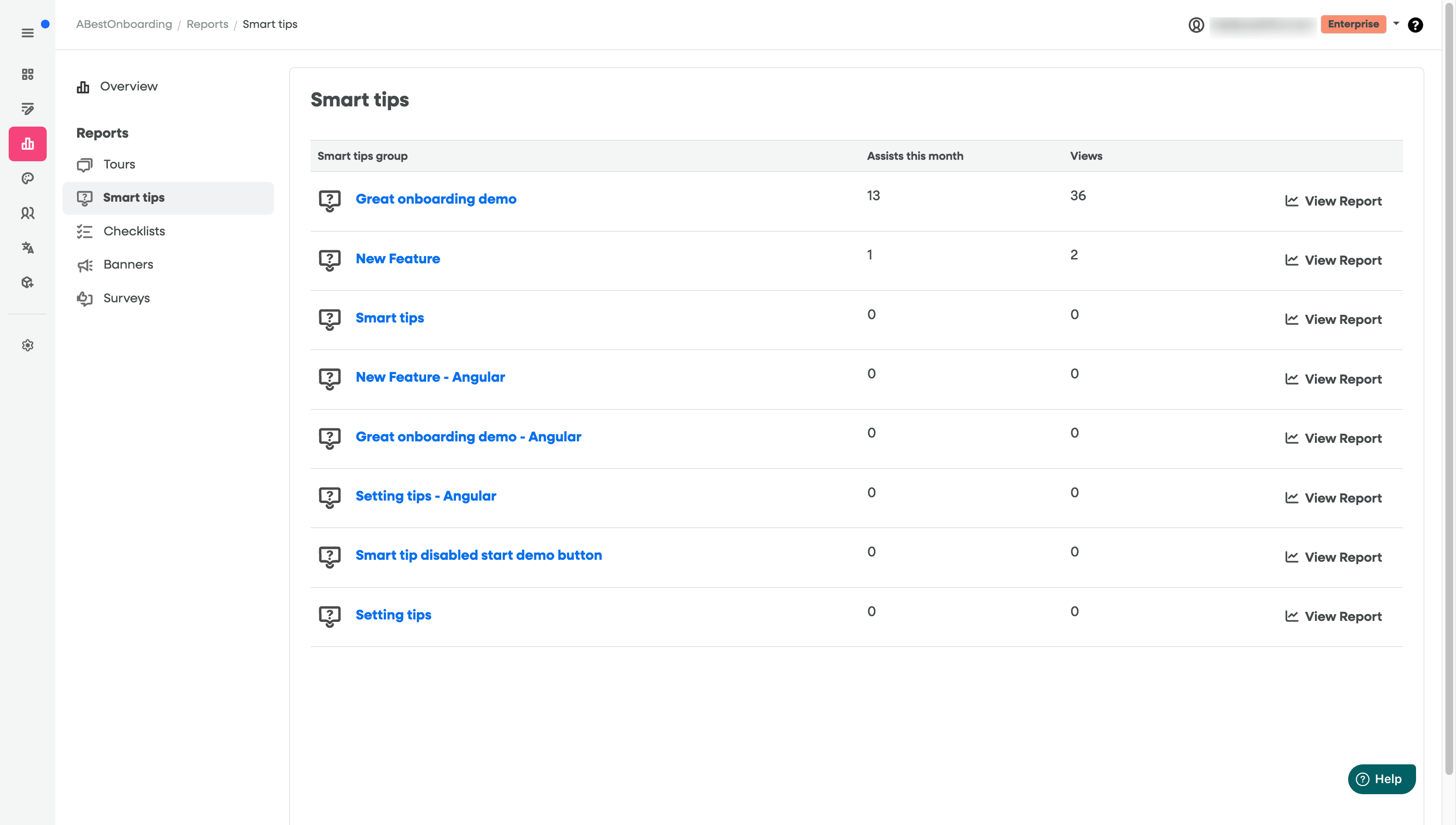
Task: Open the Surveys reports section
Action: [126, 298]
